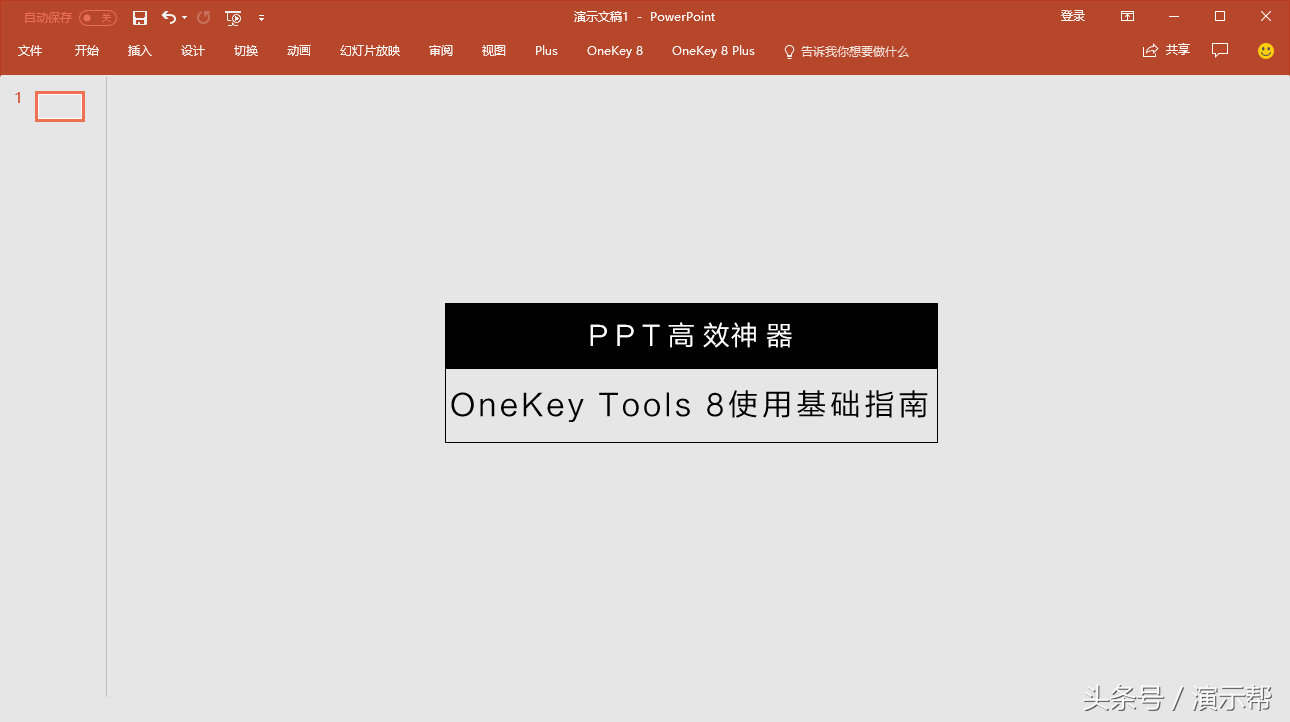The width and height of the screenshot is (1290, 722).
Task: Open Ribbon Display Options icon
Action: click(1127, 17)
